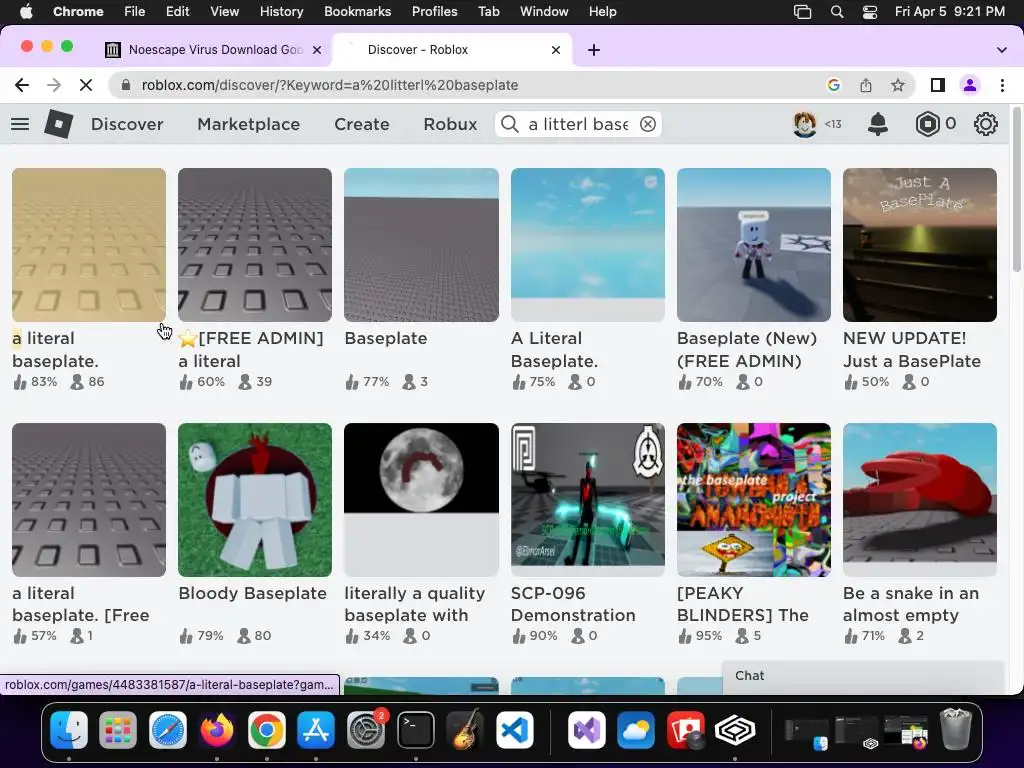Open the Bookmarks menu
The height and width of the screenshot is (768, 1024).
pos(357,12)
